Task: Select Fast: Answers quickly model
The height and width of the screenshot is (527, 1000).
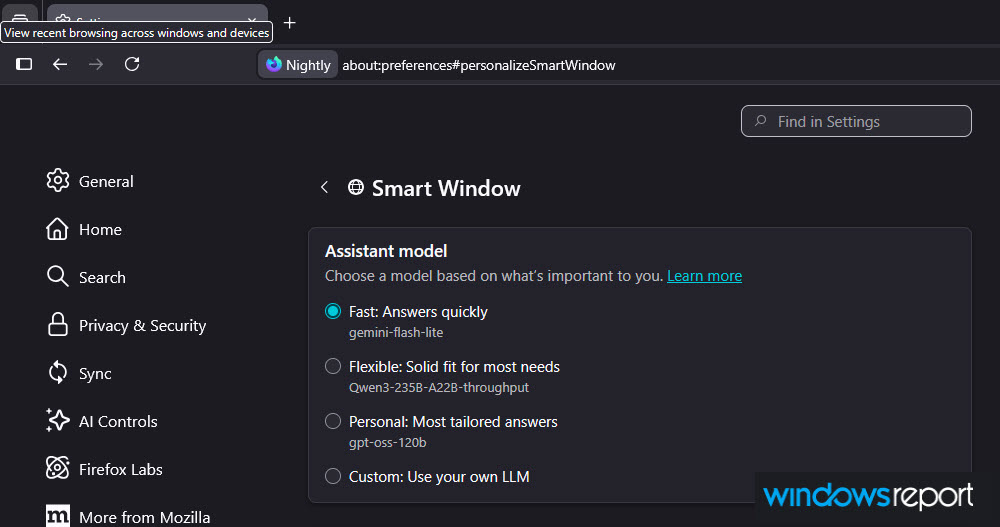Action: pyautogui.click(x=333, y=311)
